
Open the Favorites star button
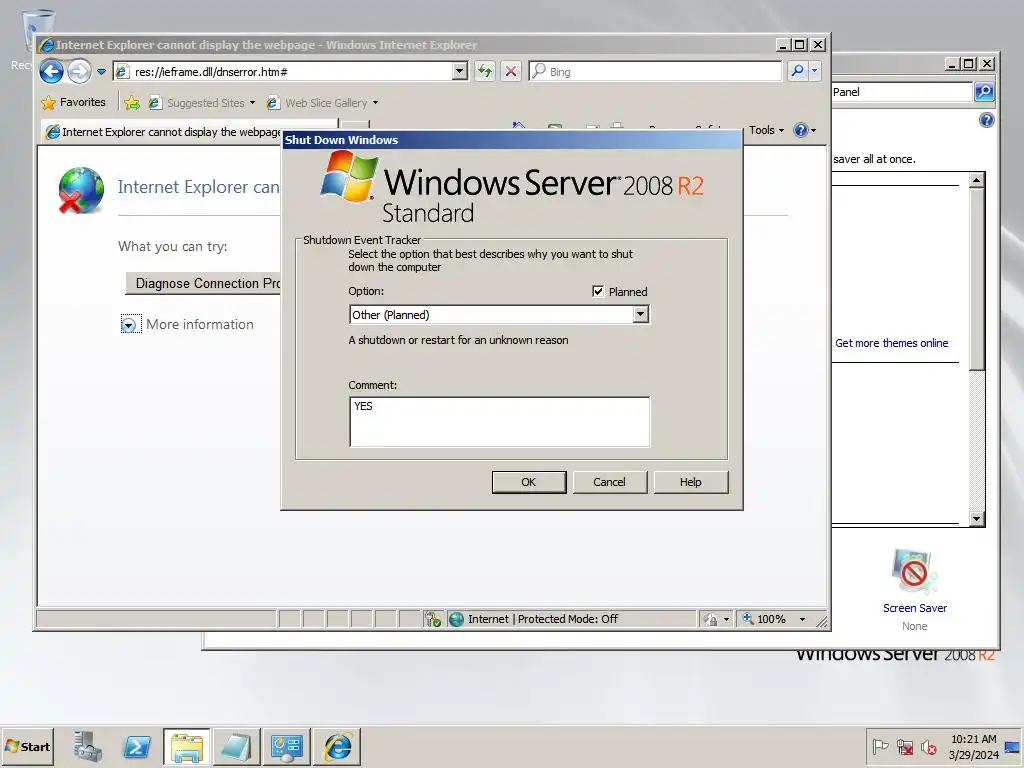(x=73, y=103)
